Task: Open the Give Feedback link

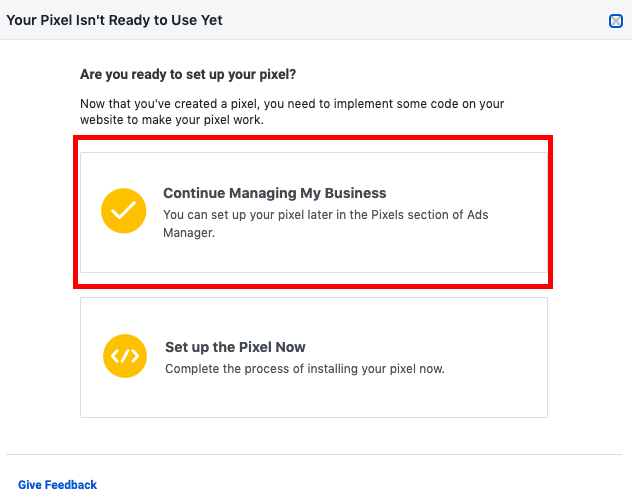Action: (57, 485)
